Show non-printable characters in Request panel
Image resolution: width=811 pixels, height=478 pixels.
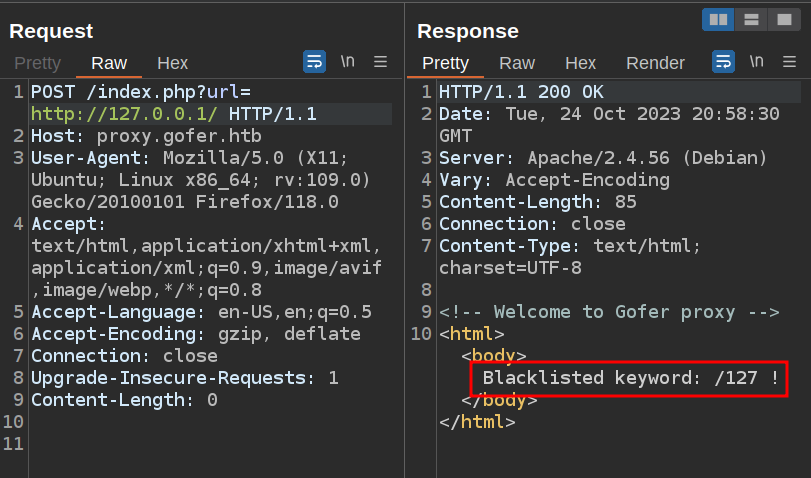(x=347, y=62)
